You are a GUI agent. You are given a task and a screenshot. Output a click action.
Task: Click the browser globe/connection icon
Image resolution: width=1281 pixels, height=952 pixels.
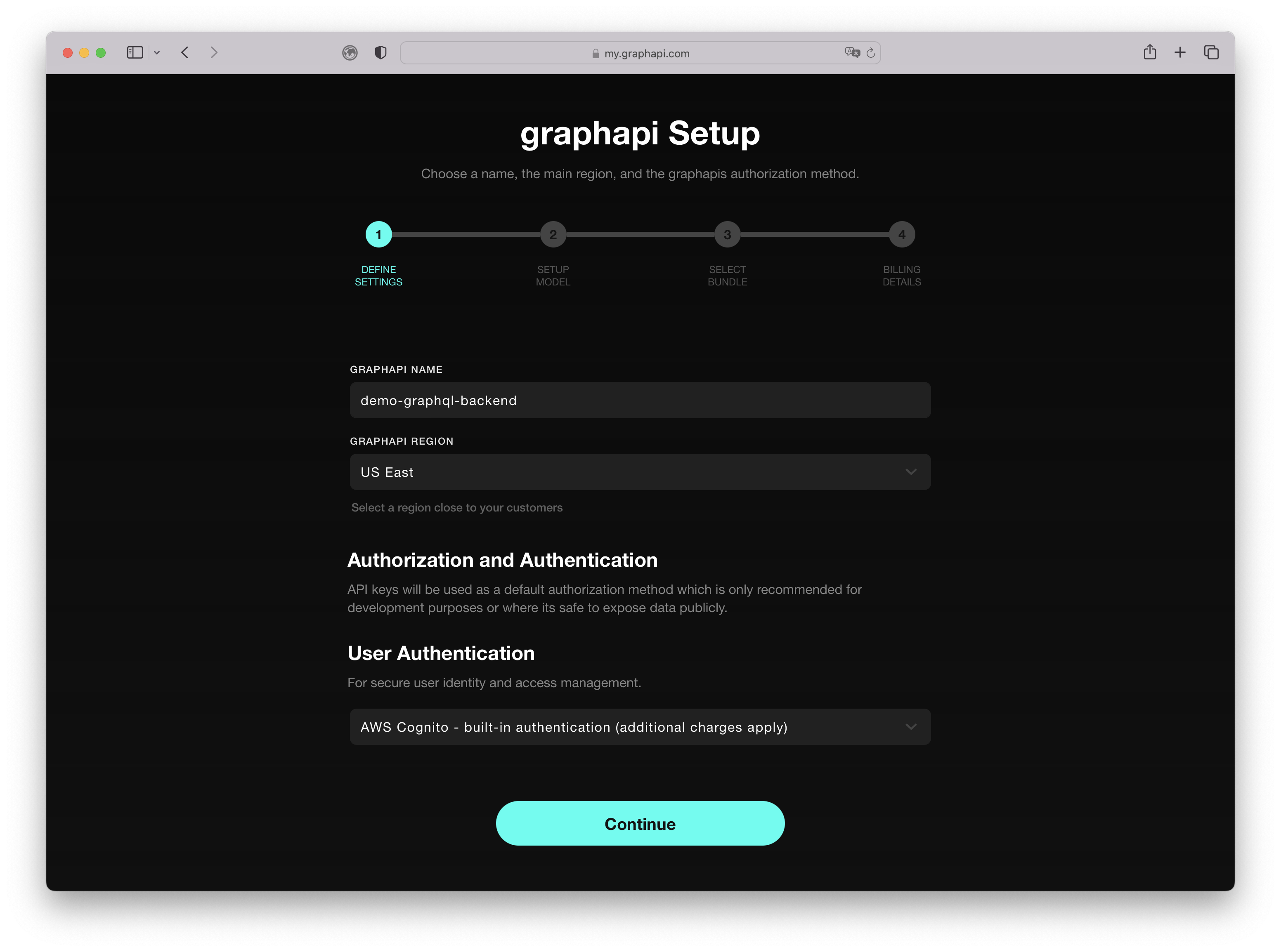pos(349,53)
